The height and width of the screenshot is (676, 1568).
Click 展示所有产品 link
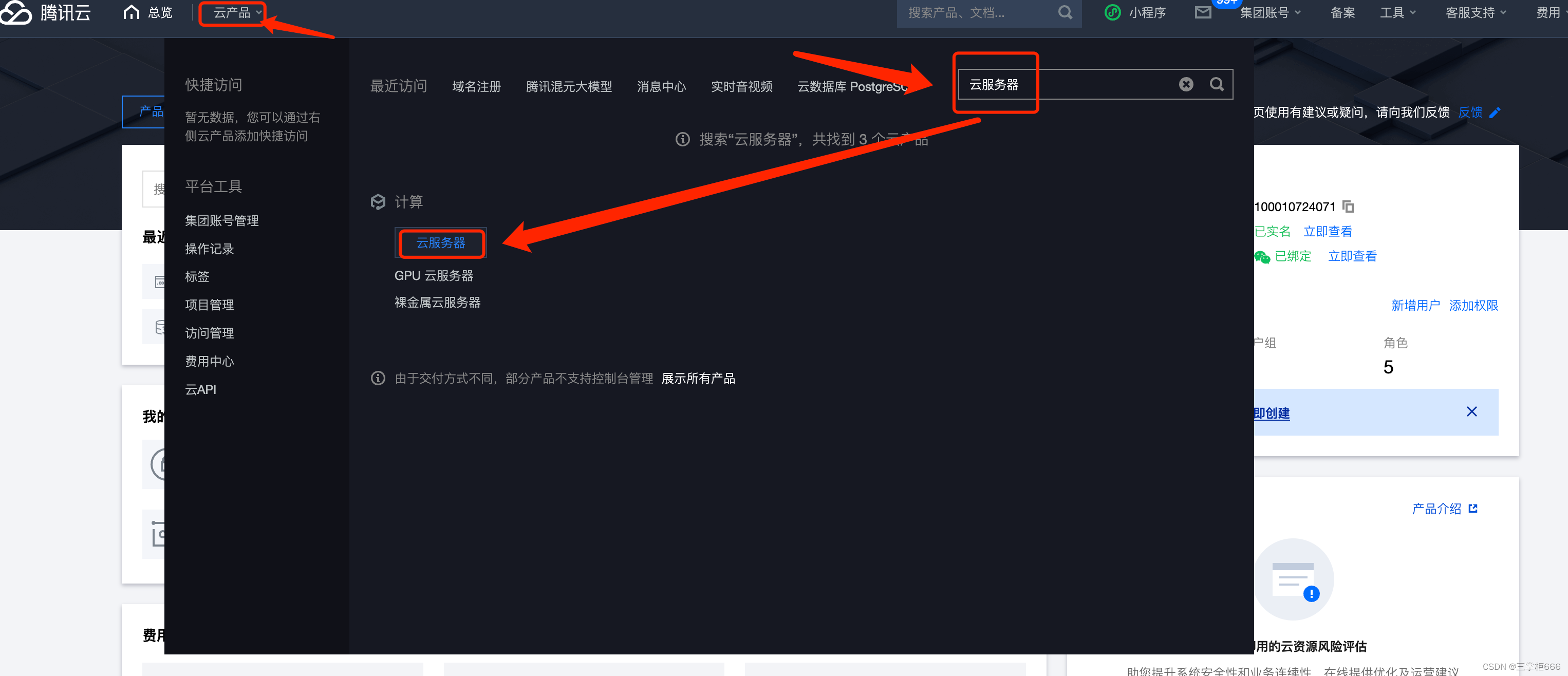click(x=698, y=379)
